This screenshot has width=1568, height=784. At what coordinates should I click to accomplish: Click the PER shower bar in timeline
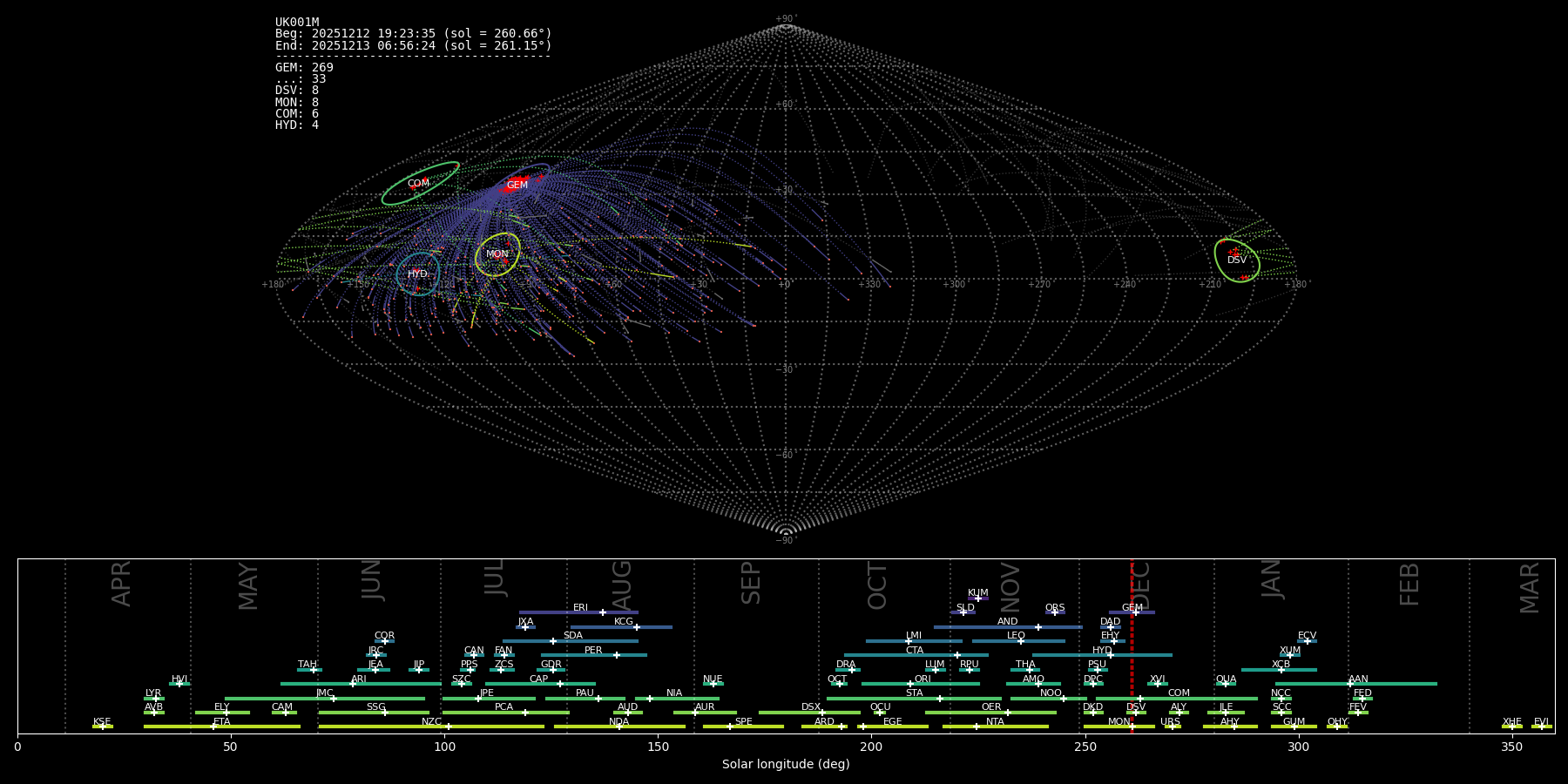coord(593,655)
